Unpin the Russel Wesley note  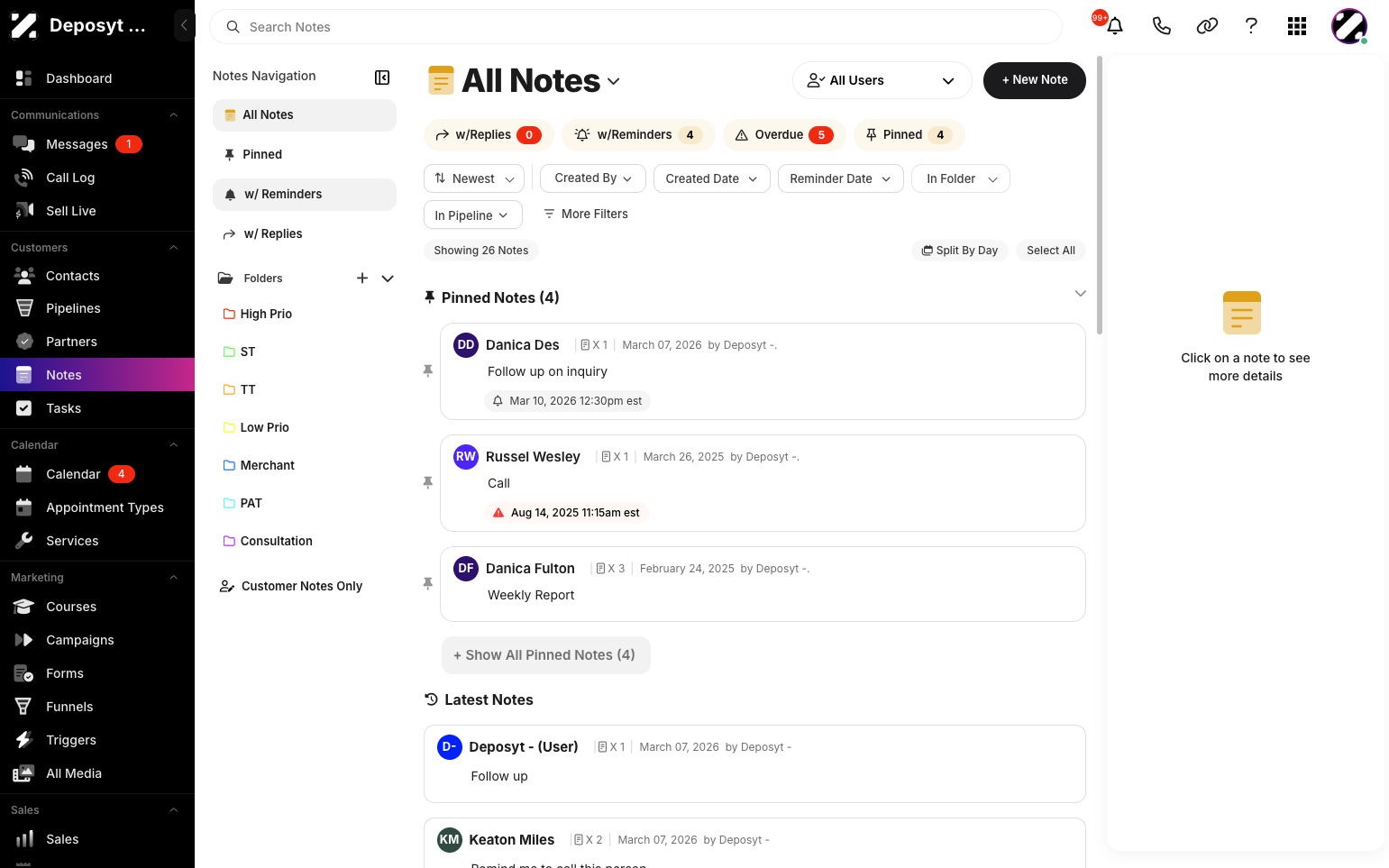click(x=428, y=483)
